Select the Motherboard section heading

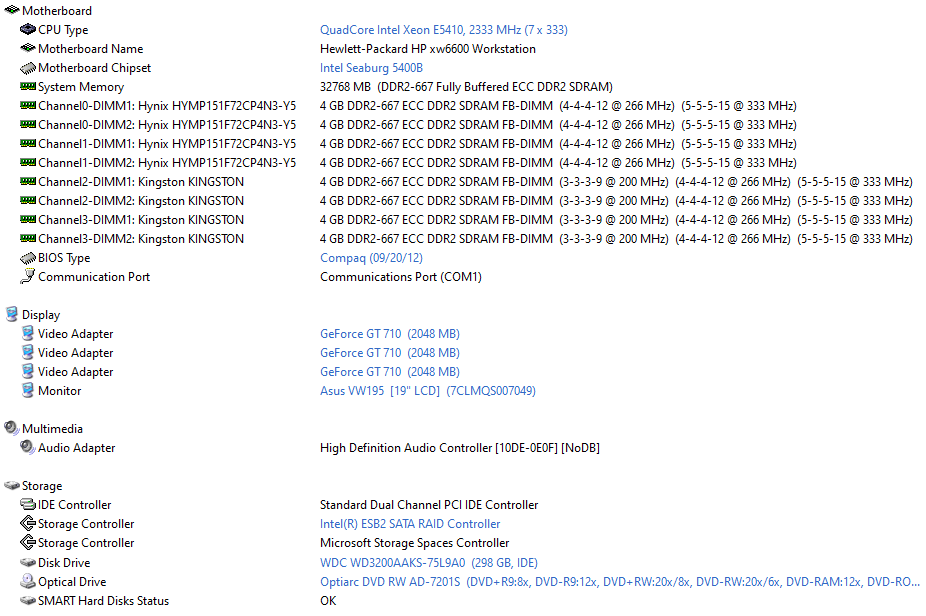pyautogui.click(x=57, y=11)
